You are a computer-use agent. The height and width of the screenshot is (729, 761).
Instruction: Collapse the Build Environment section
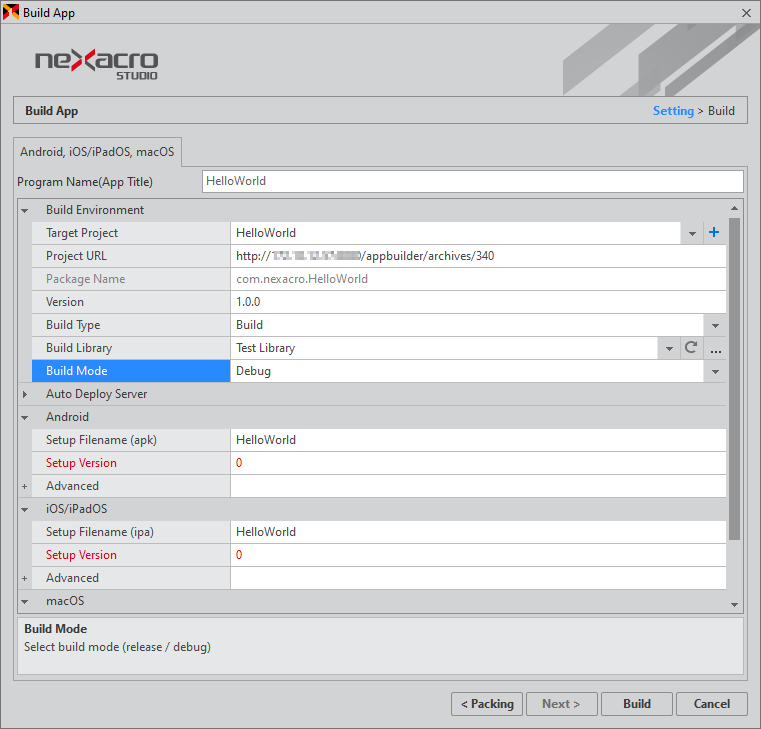pos(25,210)
